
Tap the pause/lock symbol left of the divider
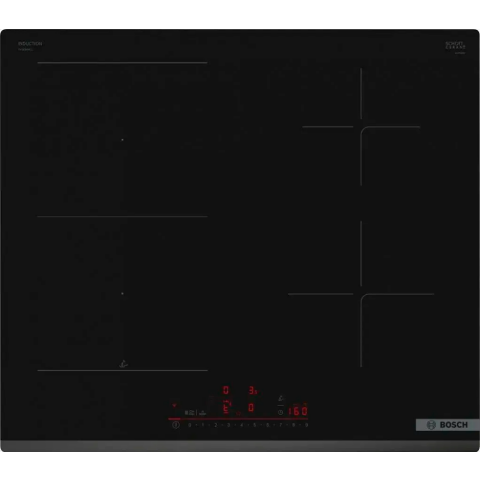(190, 412)
